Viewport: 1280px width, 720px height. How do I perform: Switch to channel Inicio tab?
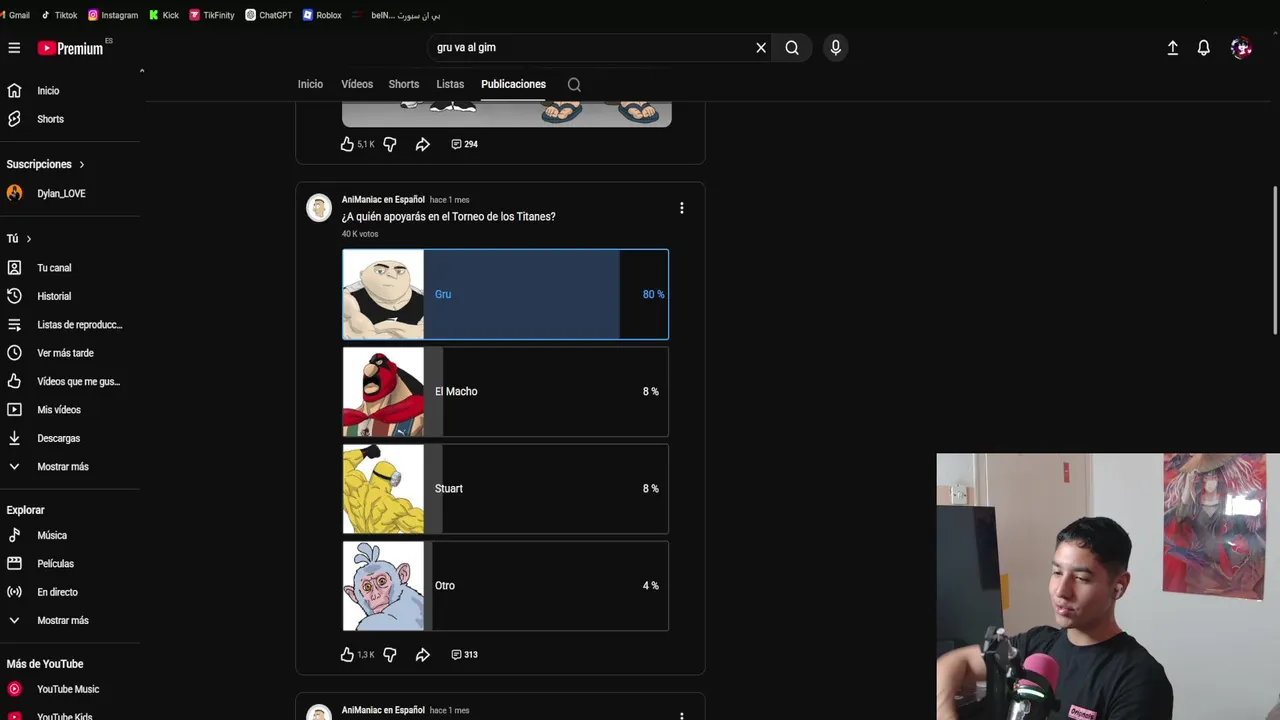[310, 84]
